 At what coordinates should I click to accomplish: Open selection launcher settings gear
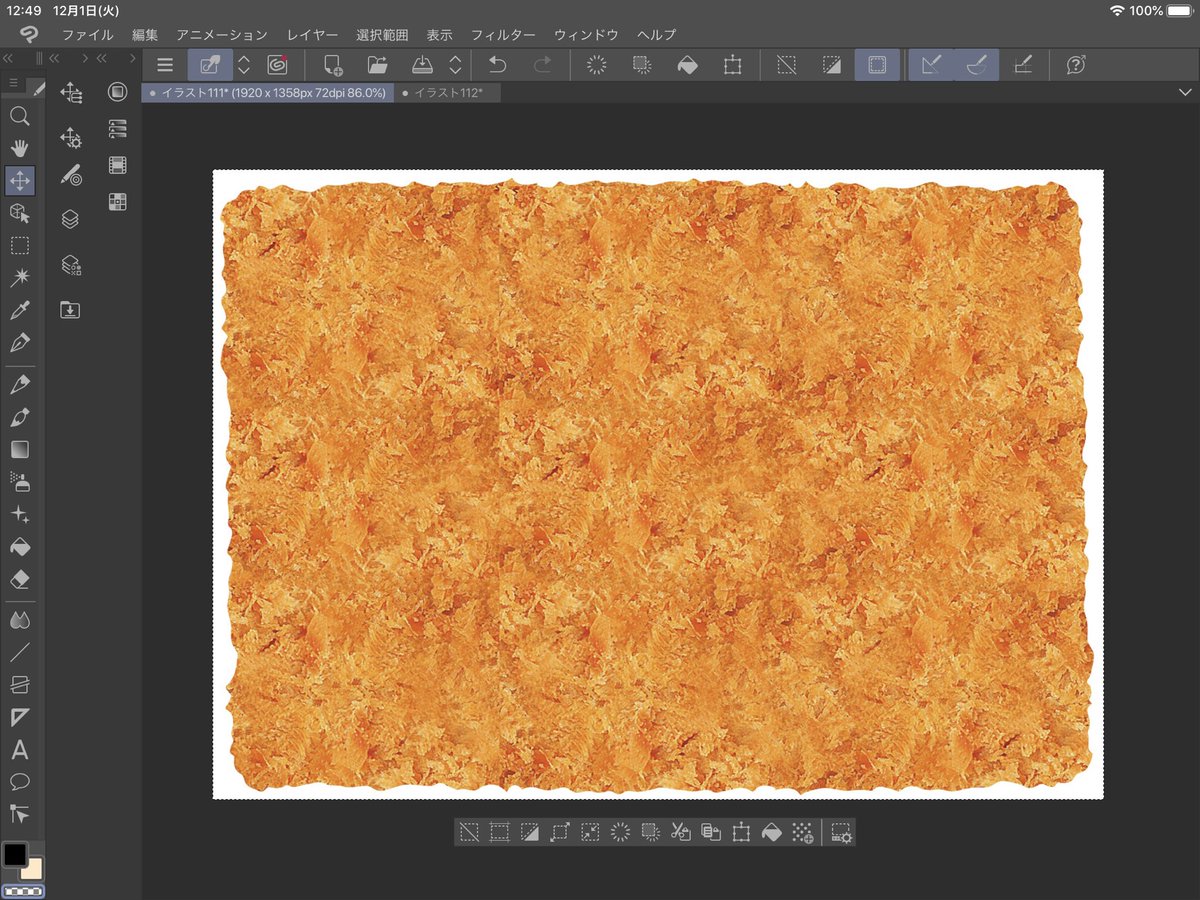tap(841, 831)
